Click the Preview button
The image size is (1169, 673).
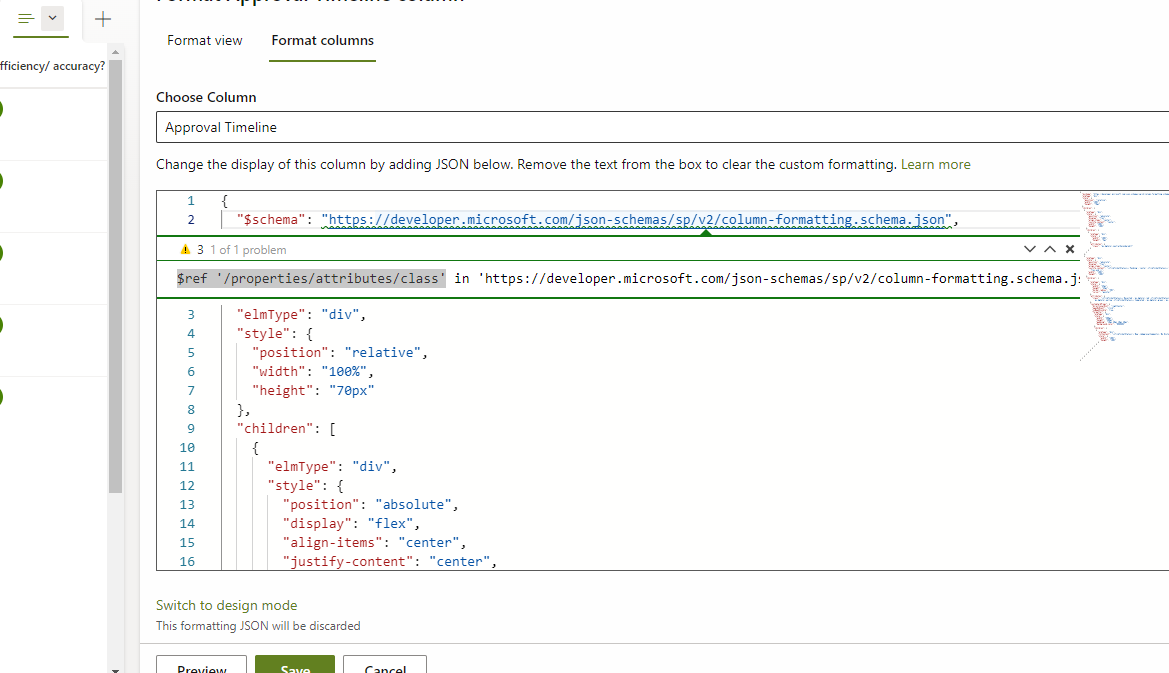201,665
